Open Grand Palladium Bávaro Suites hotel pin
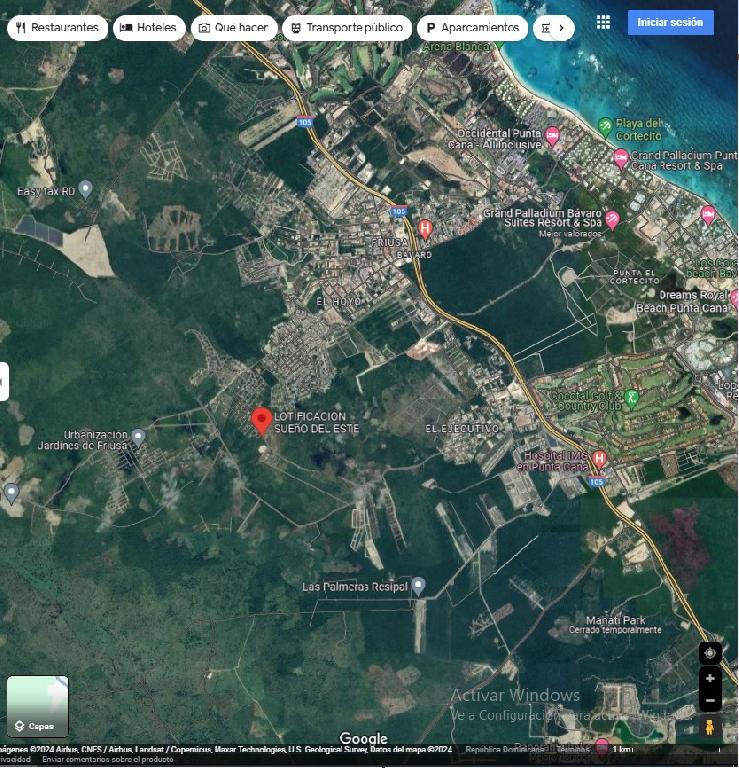This screenshot has width=739, height=768. pos(612,219)
